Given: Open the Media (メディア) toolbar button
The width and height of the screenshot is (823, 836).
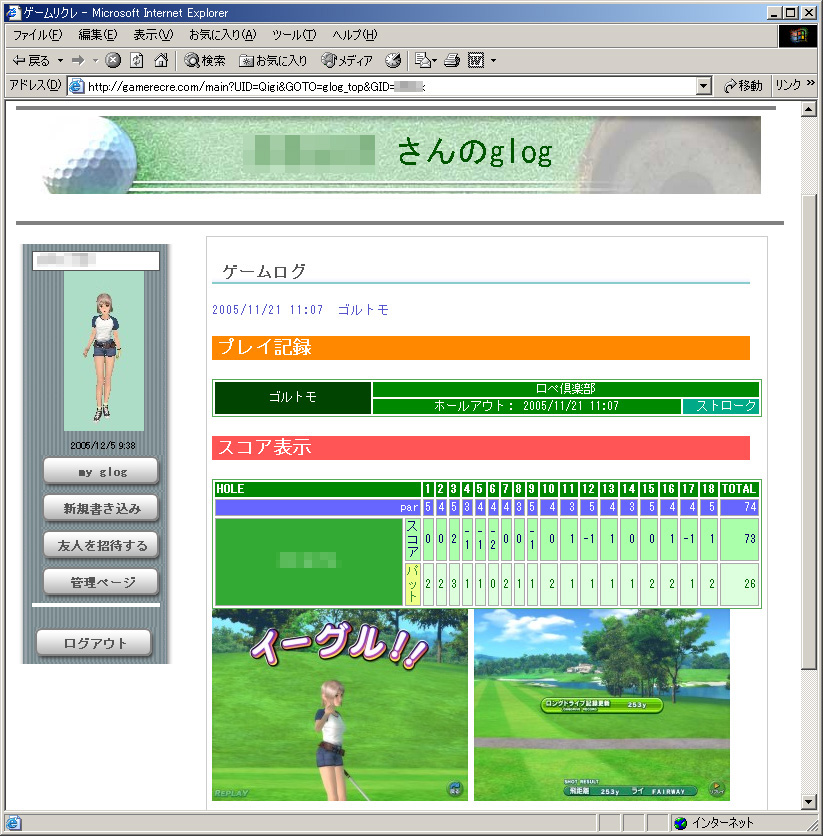Looking at the screenshot, I should coord(347,61).
